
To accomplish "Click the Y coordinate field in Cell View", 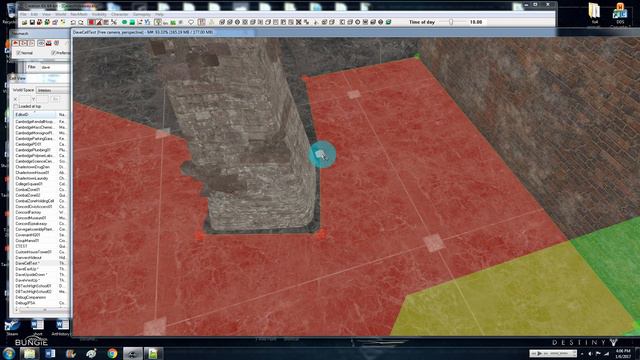I will [42, 99].
